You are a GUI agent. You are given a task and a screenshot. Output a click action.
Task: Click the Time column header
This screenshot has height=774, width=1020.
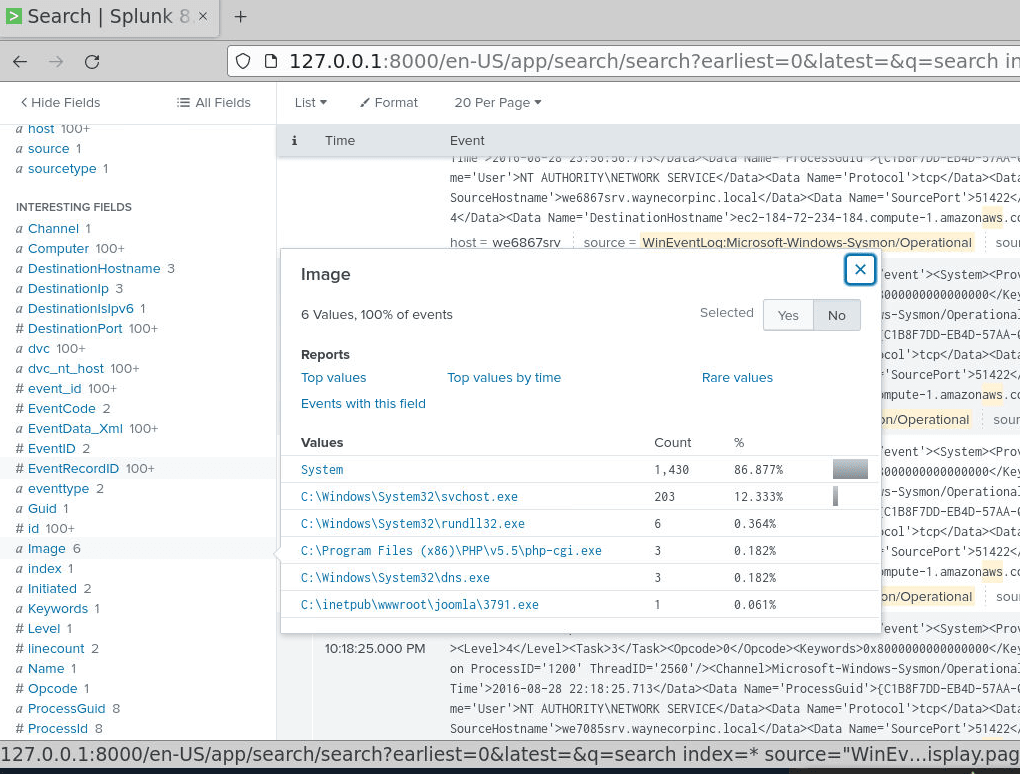pyautogui.click(x=340, y=140)
